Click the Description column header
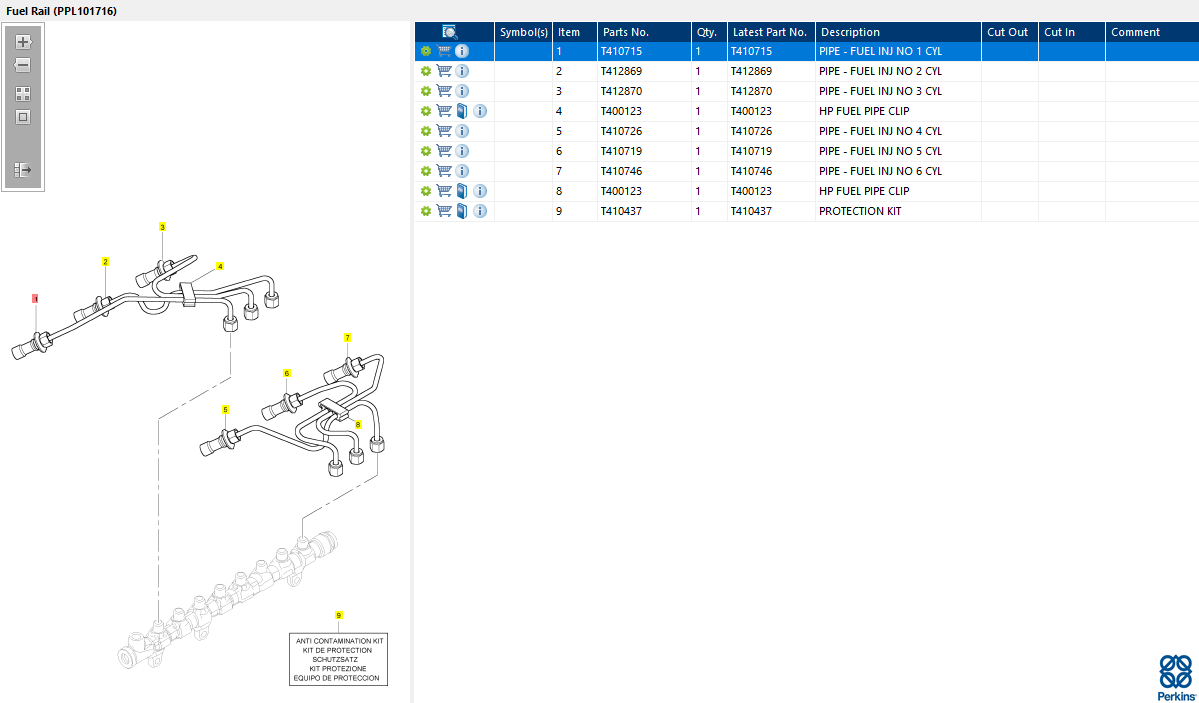 (898, 32)
